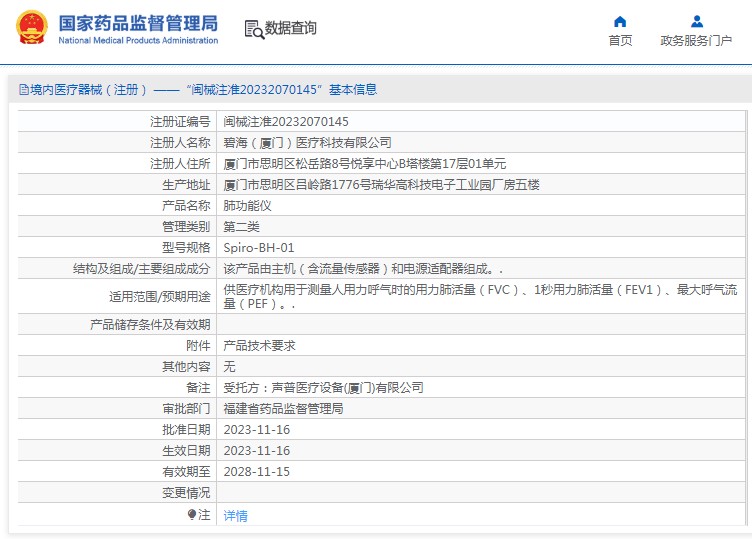Click the 生产地址 label
Viewport: 752px width, 539px height.
click(186, 185)
